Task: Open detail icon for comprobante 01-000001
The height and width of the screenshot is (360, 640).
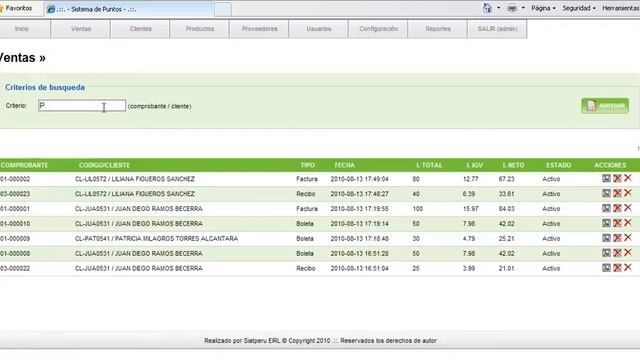Action: (x=606, y=208)
